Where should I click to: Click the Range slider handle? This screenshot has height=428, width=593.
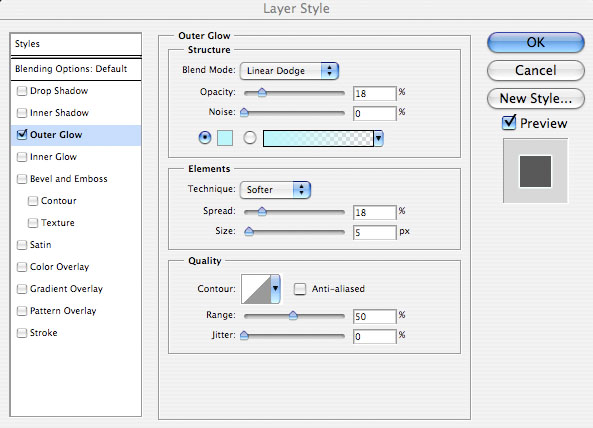tap(293, 315)
